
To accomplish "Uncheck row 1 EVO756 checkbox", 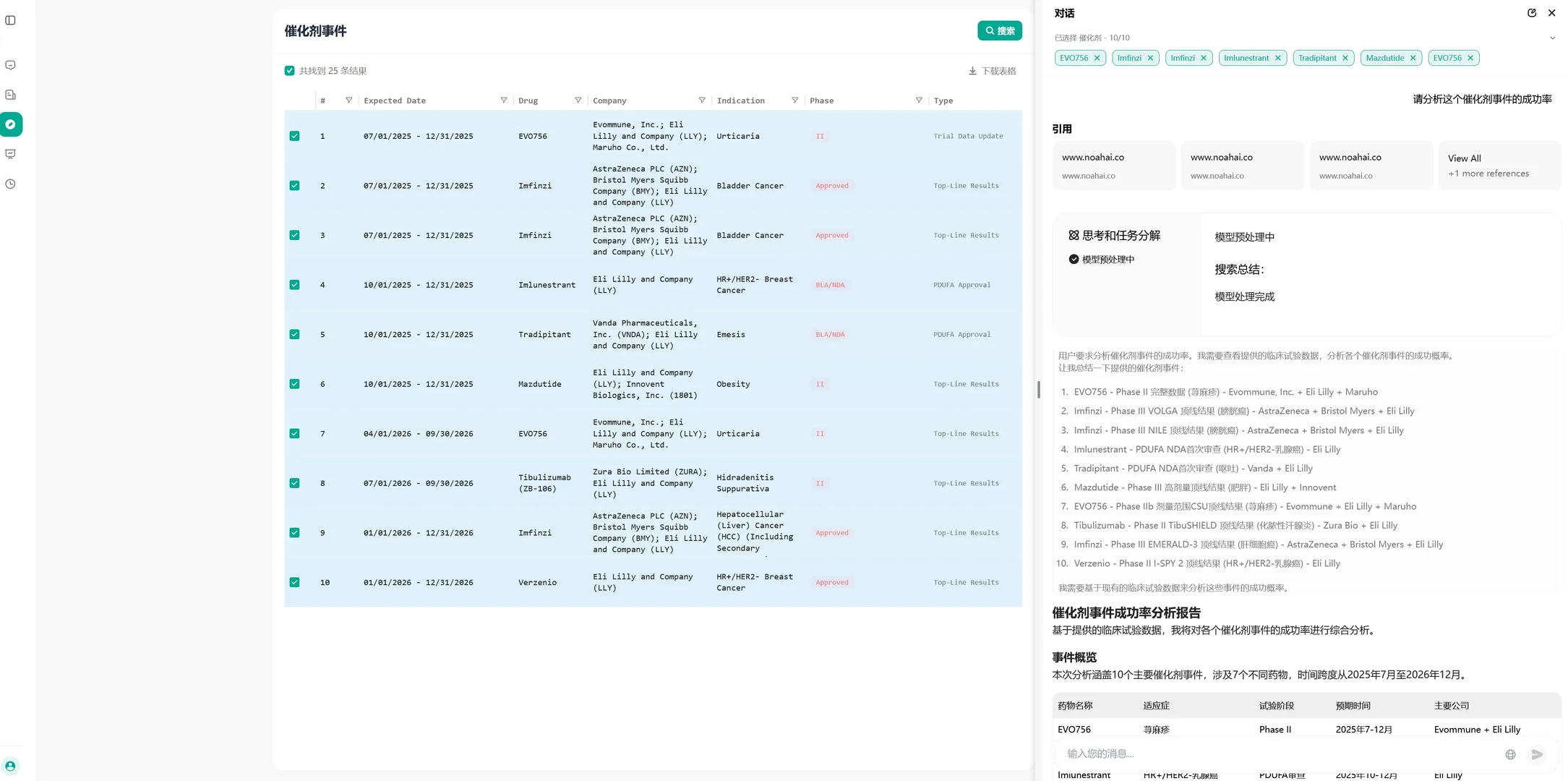I will [x=294, y=136].
